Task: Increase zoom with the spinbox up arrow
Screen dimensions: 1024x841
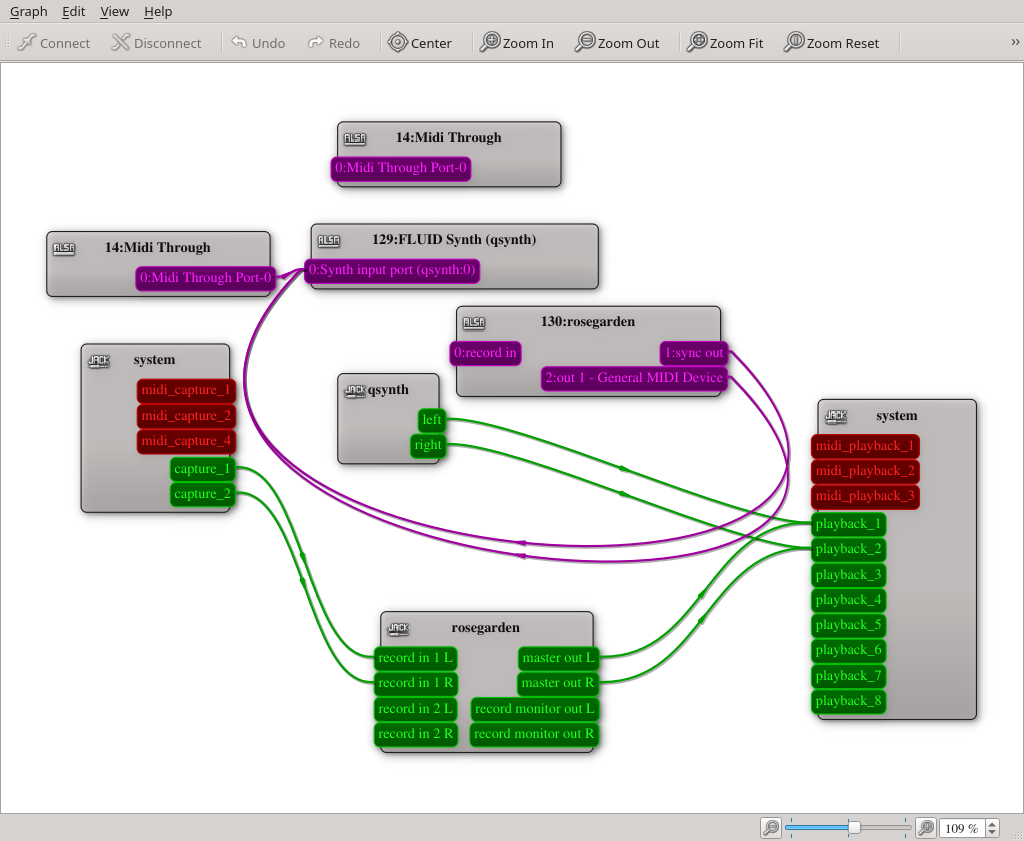Action: coord(992,824)
